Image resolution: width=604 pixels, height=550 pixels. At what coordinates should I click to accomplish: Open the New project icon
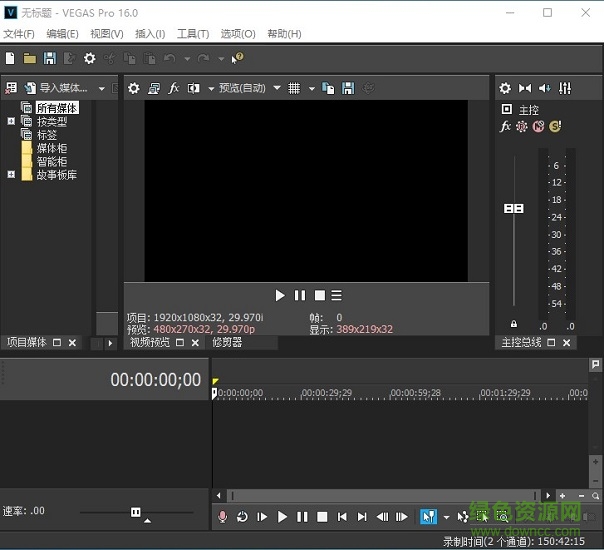click(10, 59)
